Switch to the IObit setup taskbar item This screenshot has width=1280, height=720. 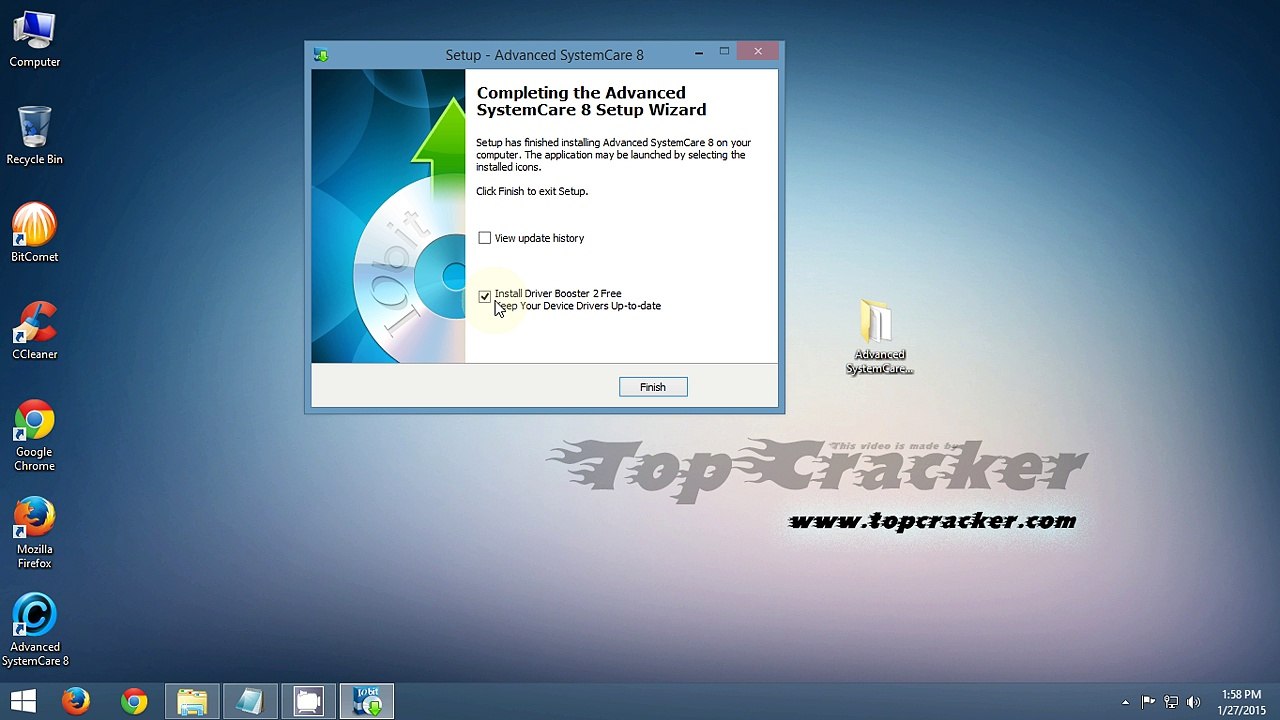[x=367, y=702]
